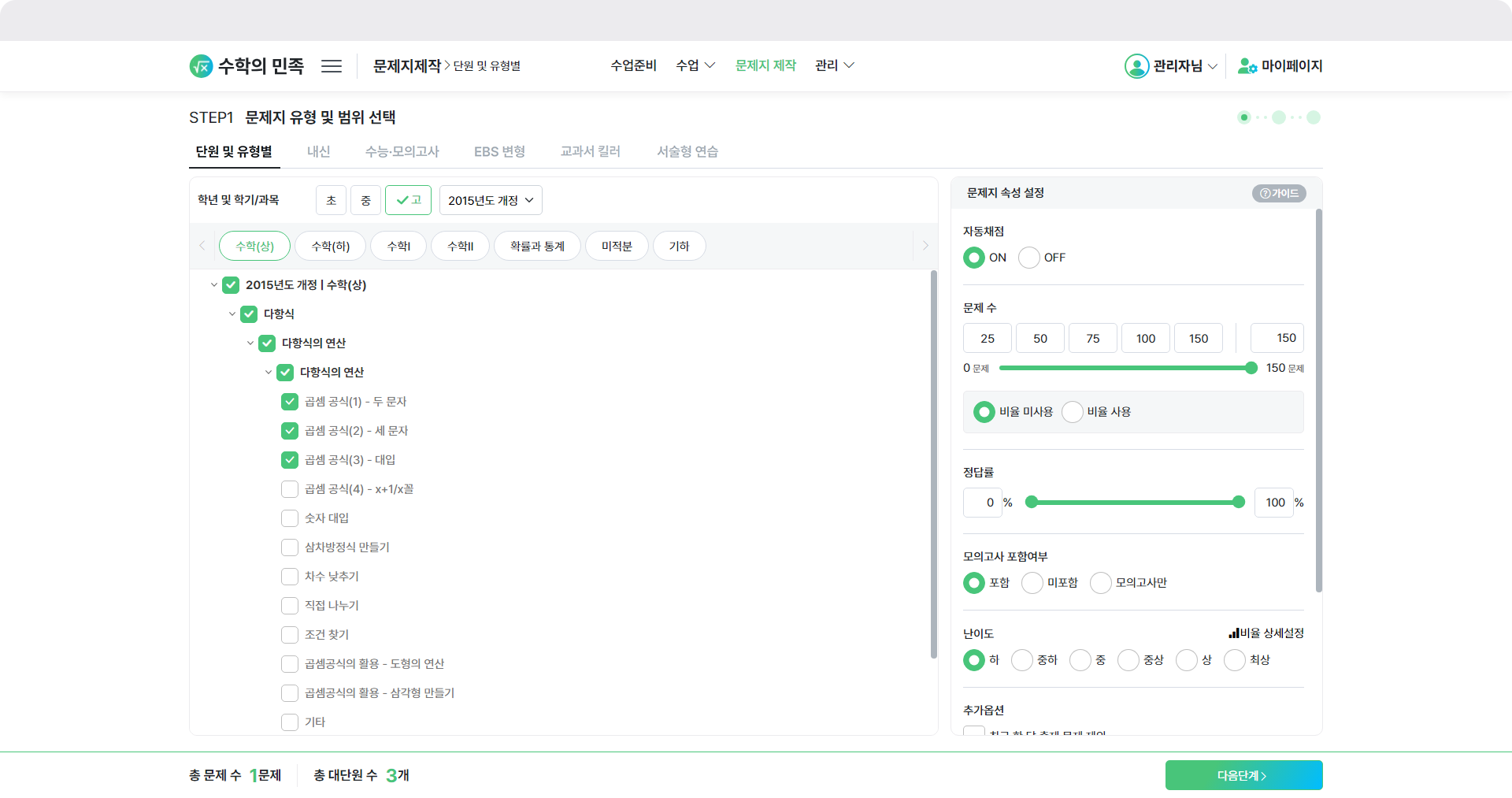Open the hamburger menu icon

click(332, 66)
